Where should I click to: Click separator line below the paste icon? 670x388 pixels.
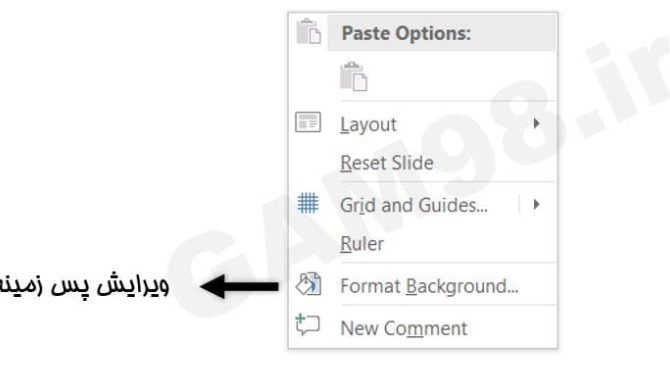448,101
